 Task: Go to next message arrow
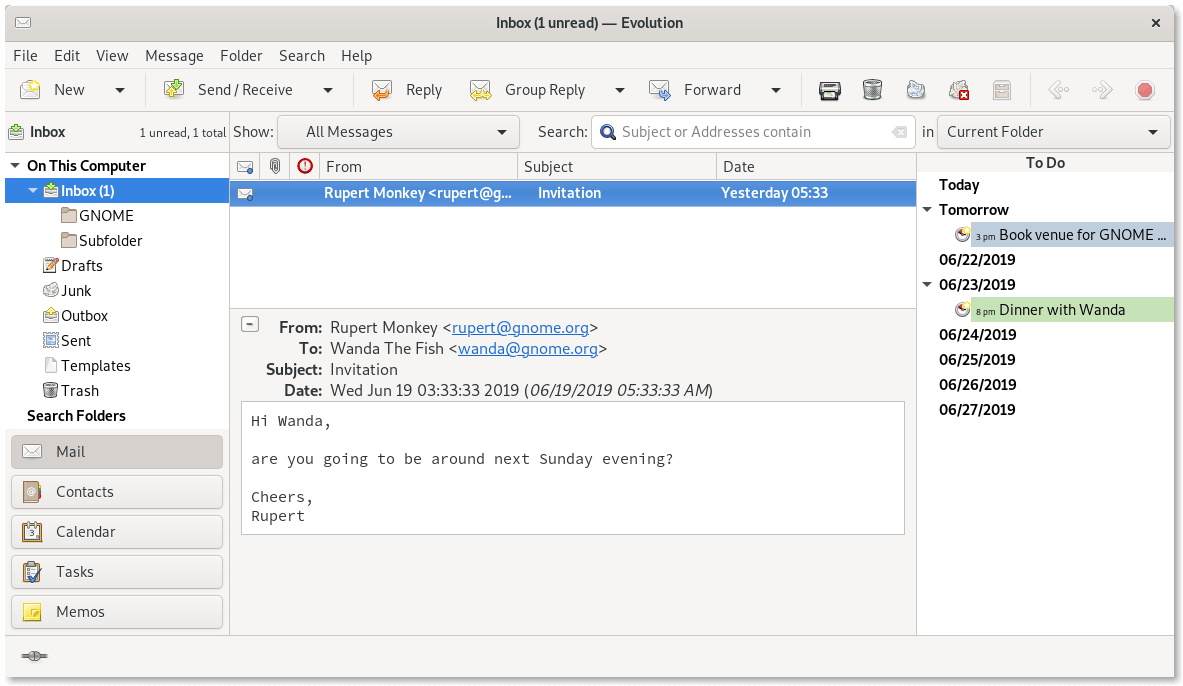[x=1102, y=91]
